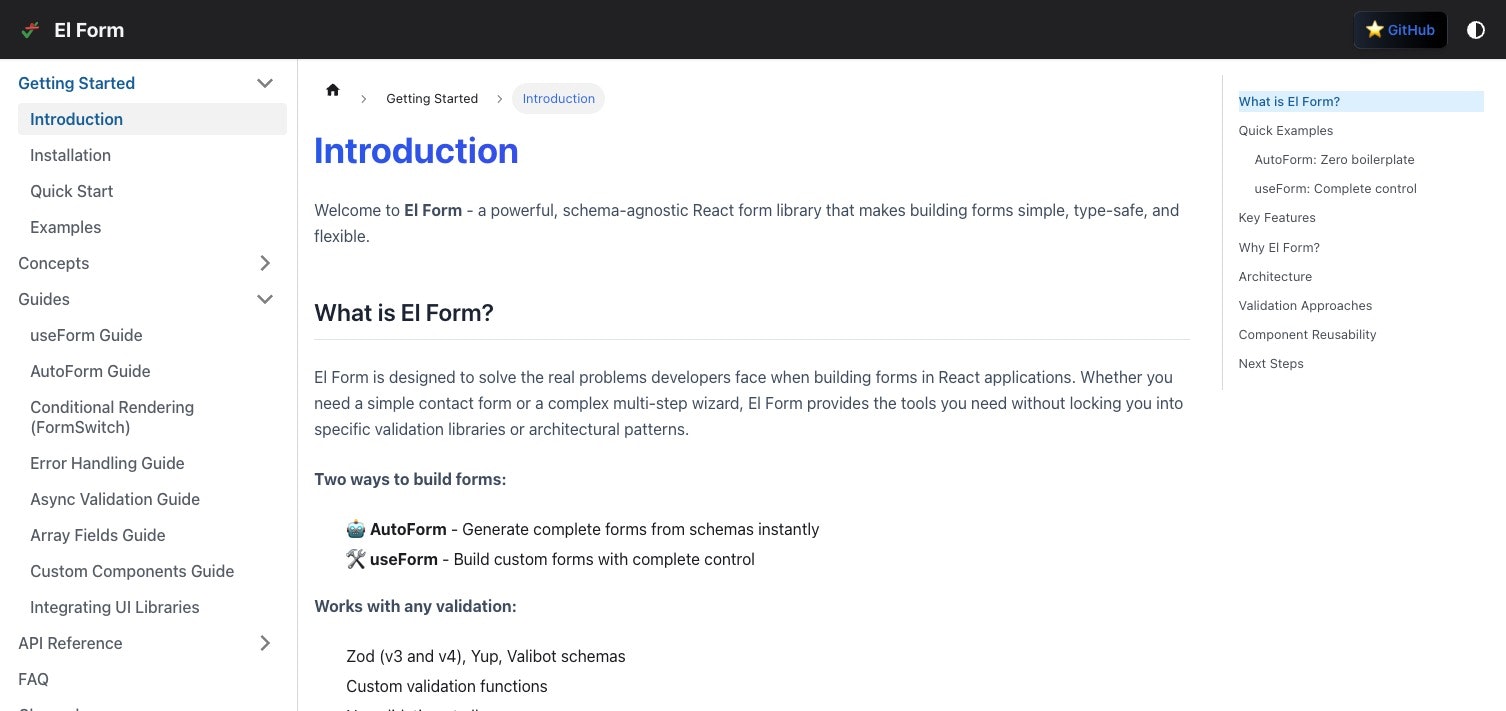Expand the API Reference section chevron

(x=265, y=643)
